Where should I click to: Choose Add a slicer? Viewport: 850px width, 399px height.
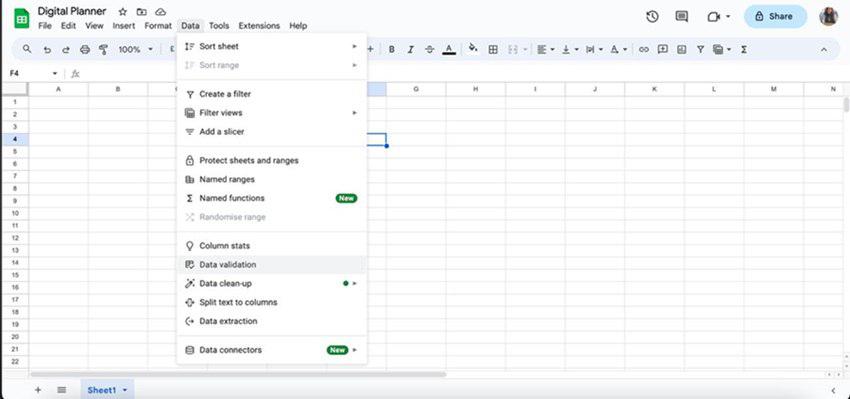[x=272, y=132]
